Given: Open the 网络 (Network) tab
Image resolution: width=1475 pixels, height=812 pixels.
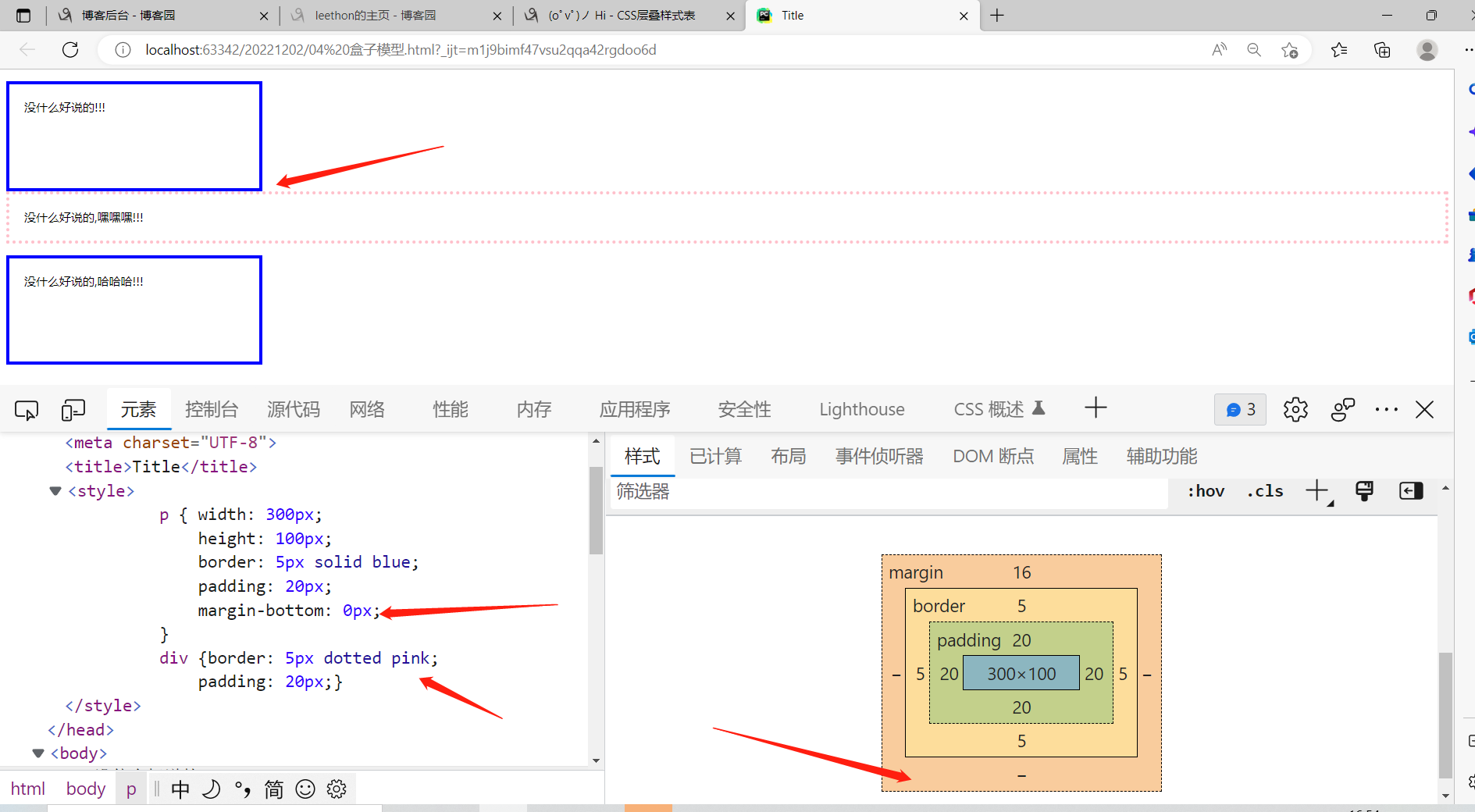Looking at the screenshot, I should [367, 410].
